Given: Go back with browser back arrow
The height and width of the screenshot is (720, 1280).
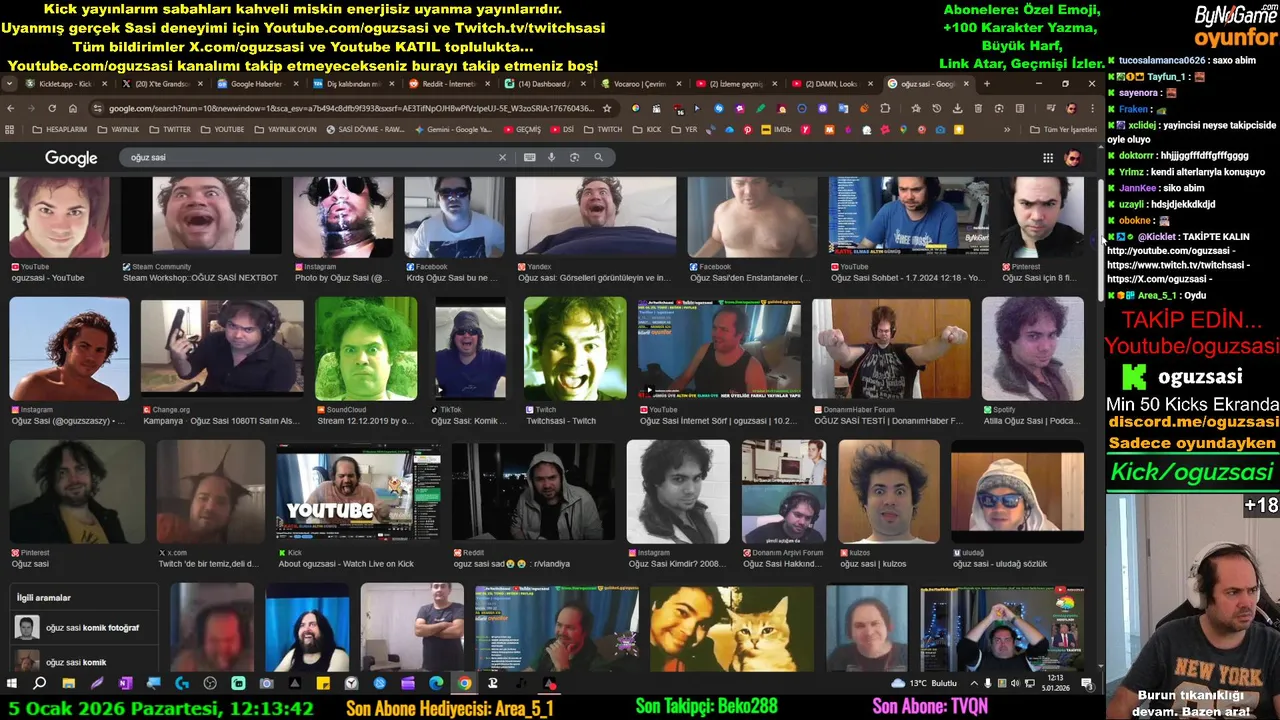Looking at the screenshot, I should tap(11, 108).
